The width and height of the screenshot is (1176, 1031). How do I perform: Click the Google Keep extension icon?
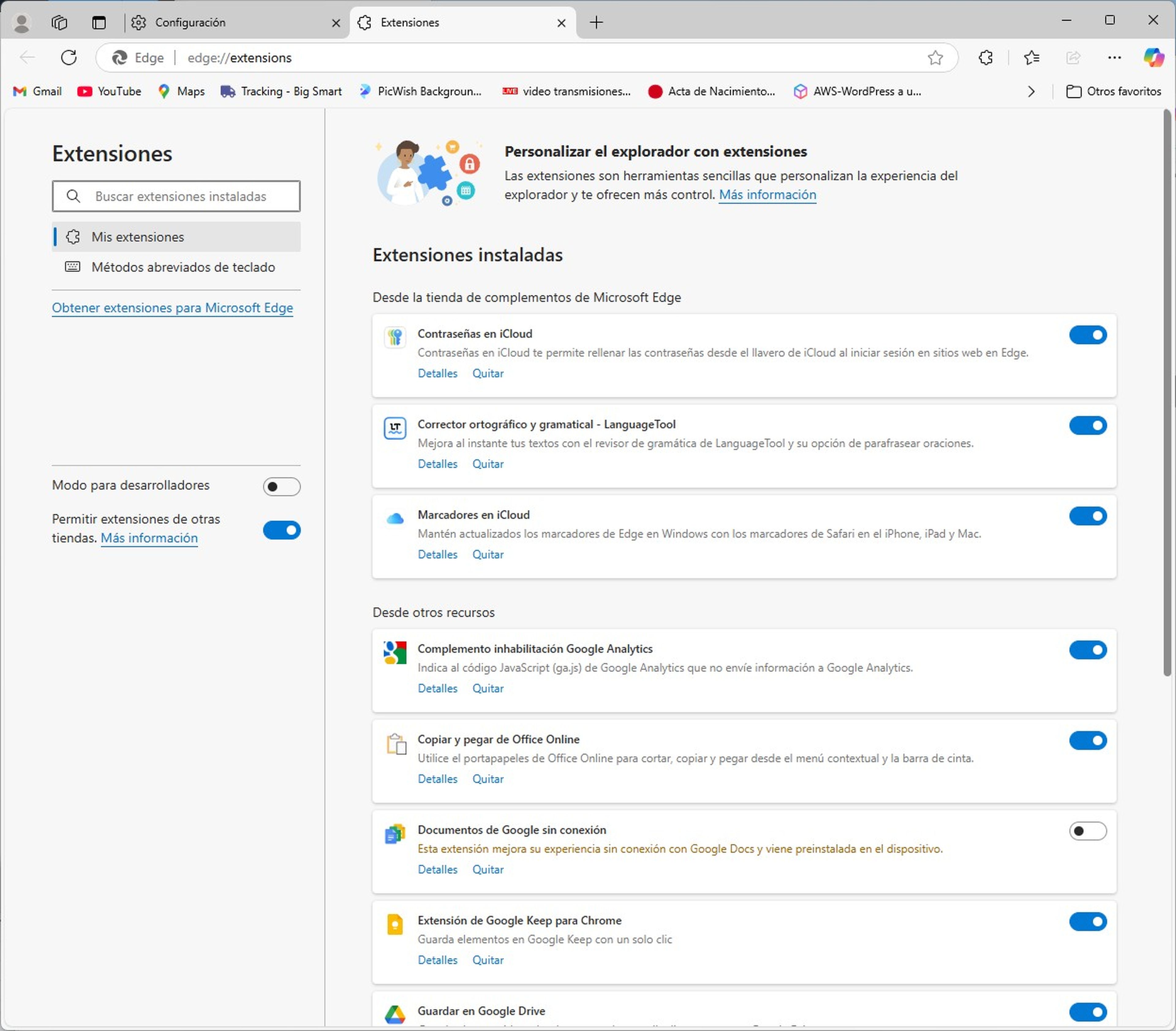(395, 925)
